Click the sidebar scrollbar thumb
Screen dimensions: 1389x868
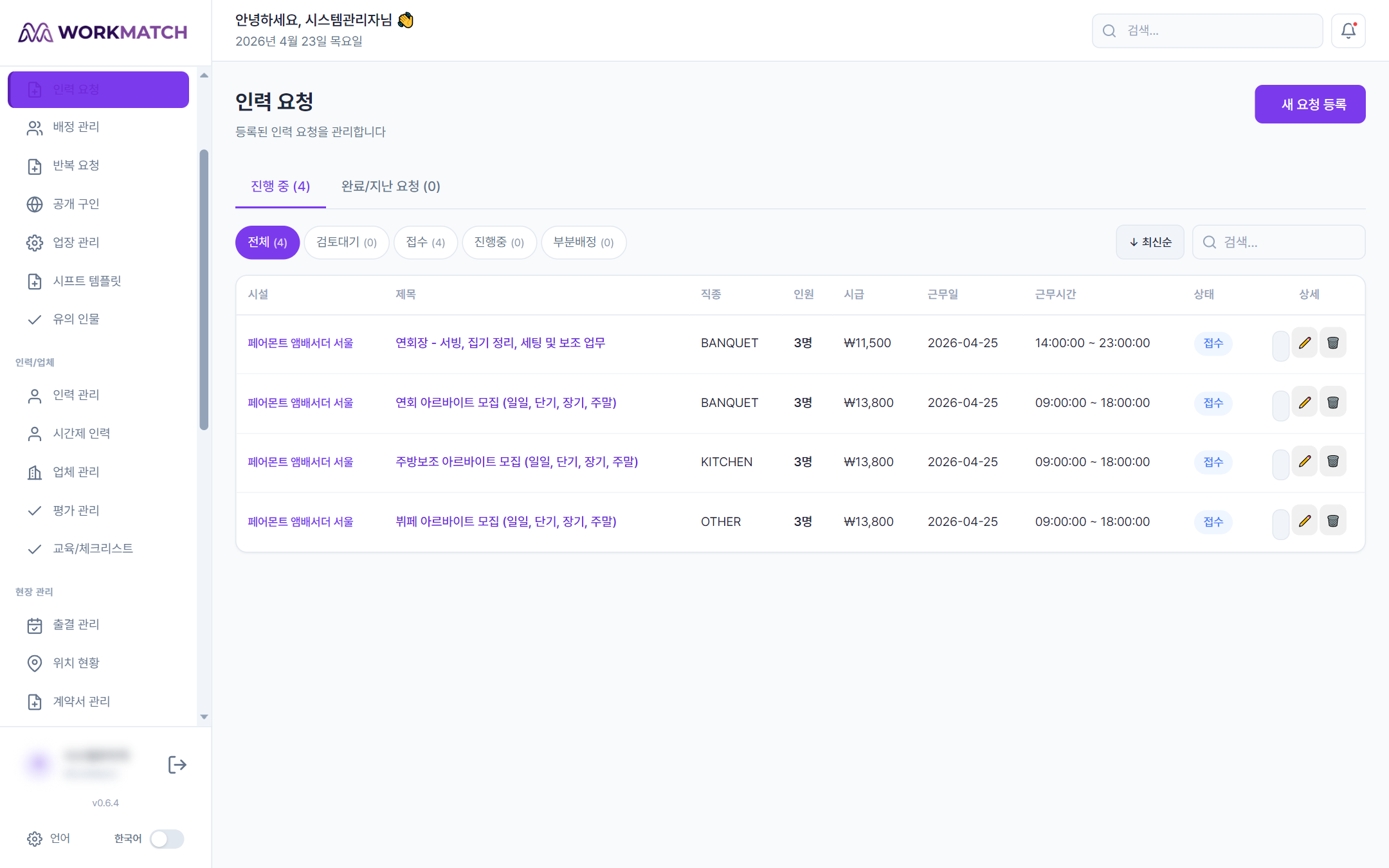[x=204, y=289]
